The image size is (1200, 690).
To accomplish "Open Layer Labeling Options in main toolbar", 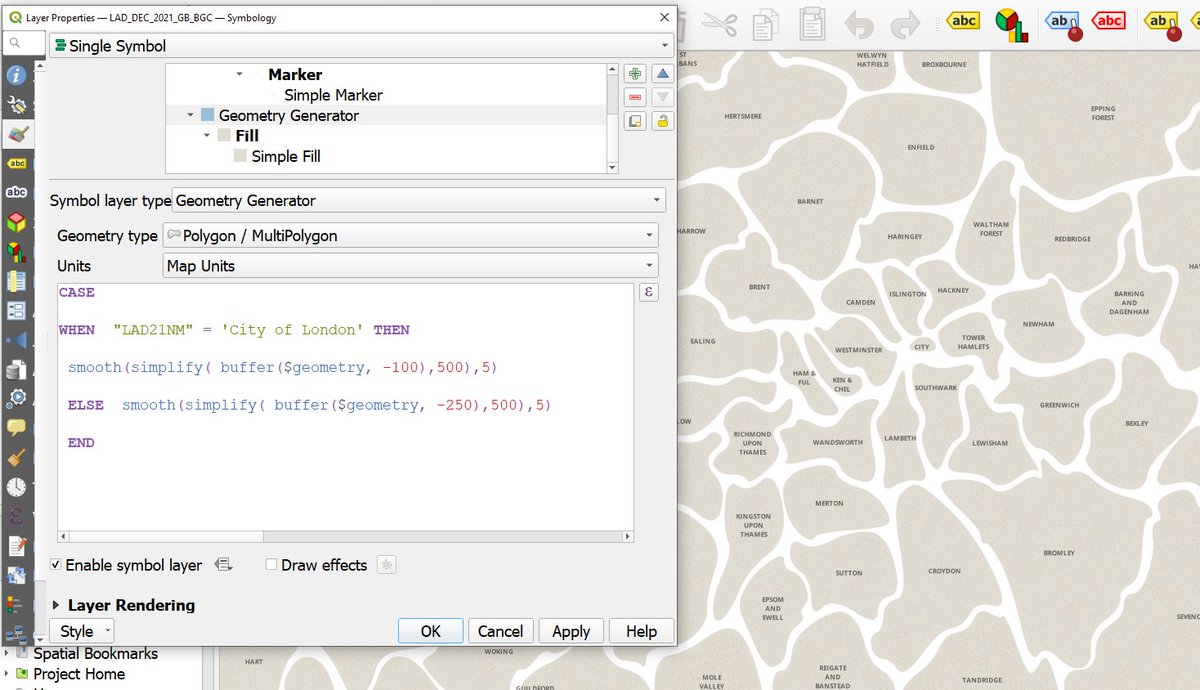I will click(x=962, y=21).
